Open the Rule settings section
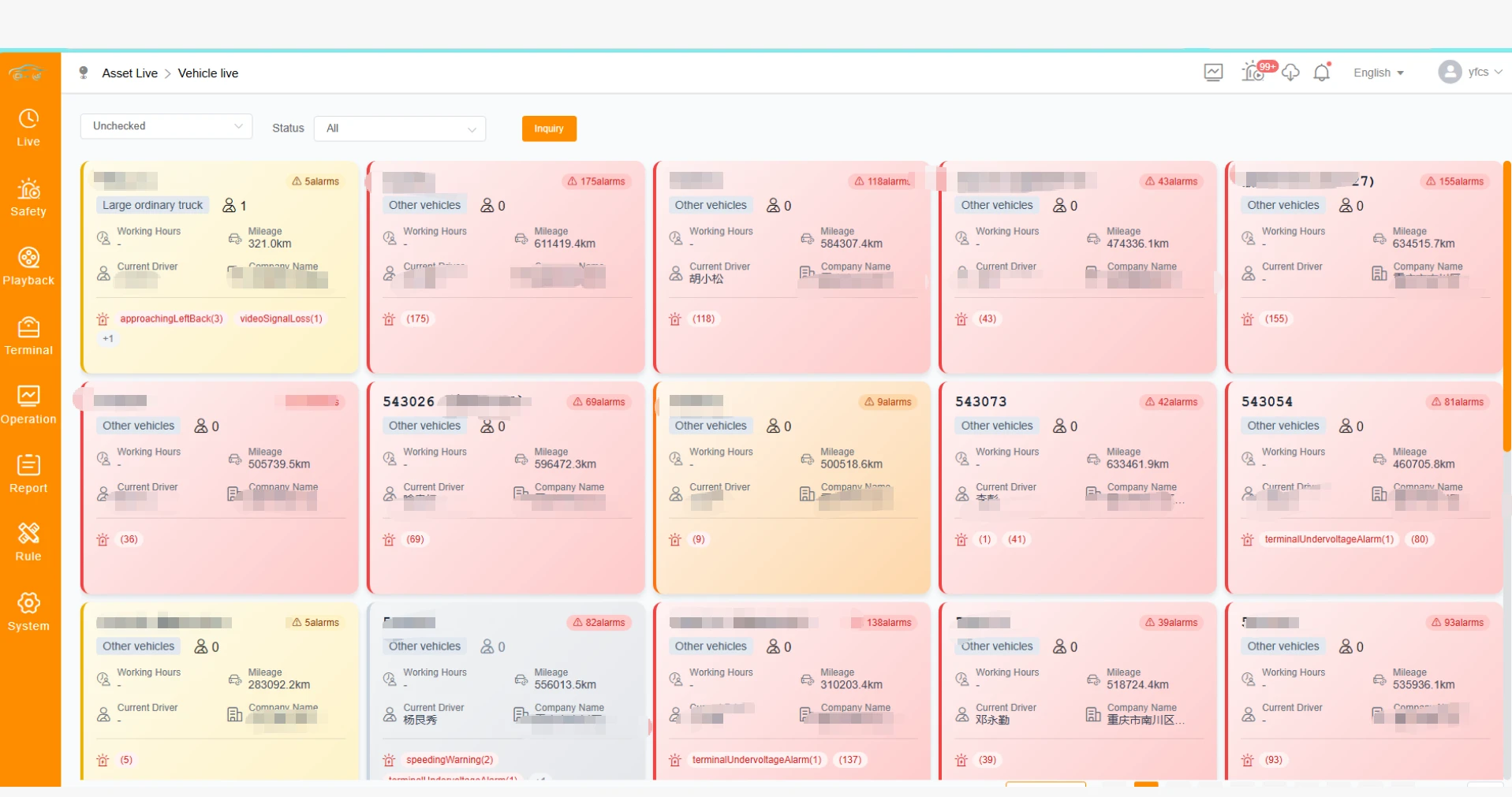Viewport: 1512px width, 797px height. 28,542
